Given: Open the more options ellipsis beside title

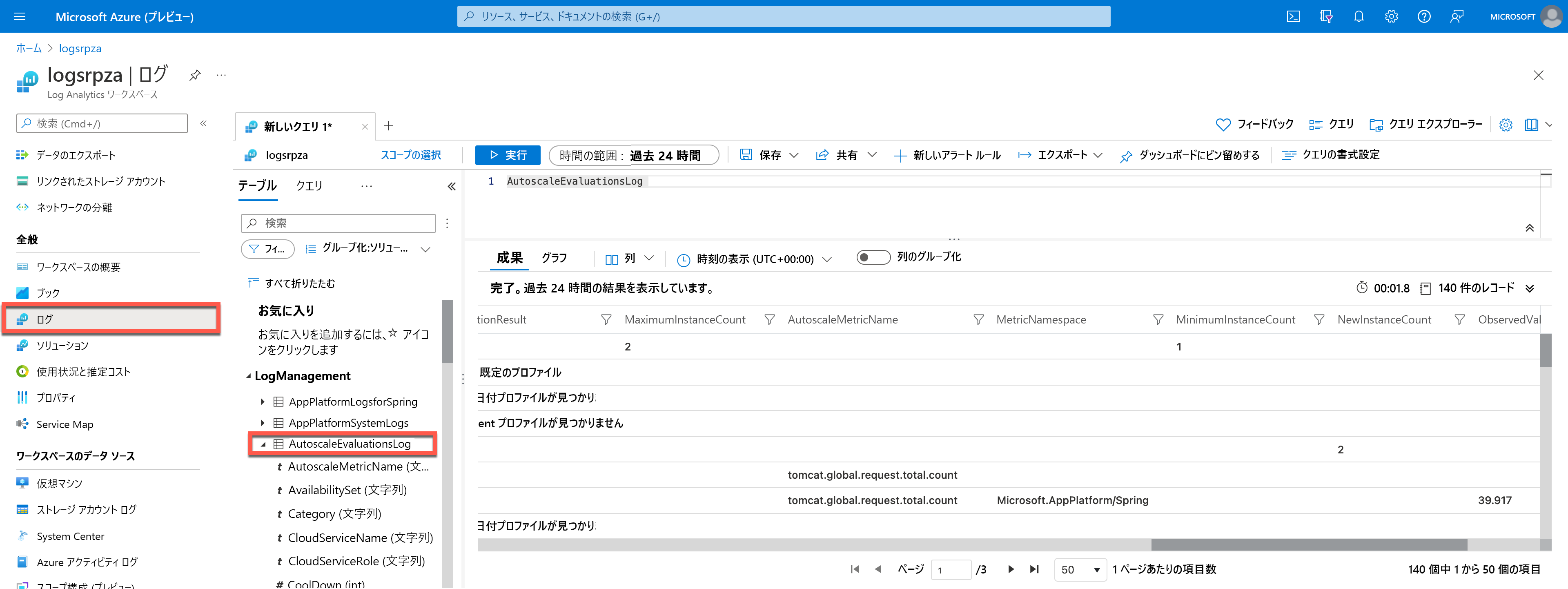Looking at the screenshot, I should [x=222, y=75].
